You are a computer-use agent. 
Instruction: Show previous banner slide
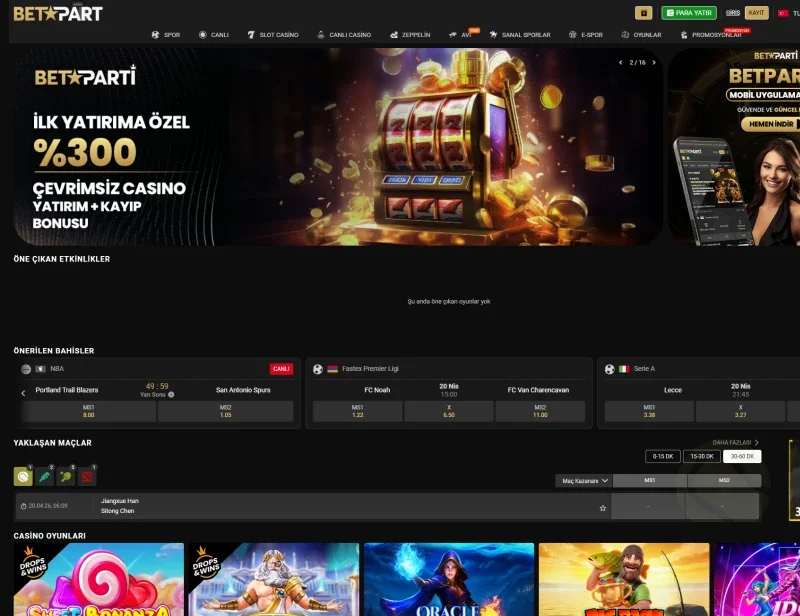click(x=620, y=62)
